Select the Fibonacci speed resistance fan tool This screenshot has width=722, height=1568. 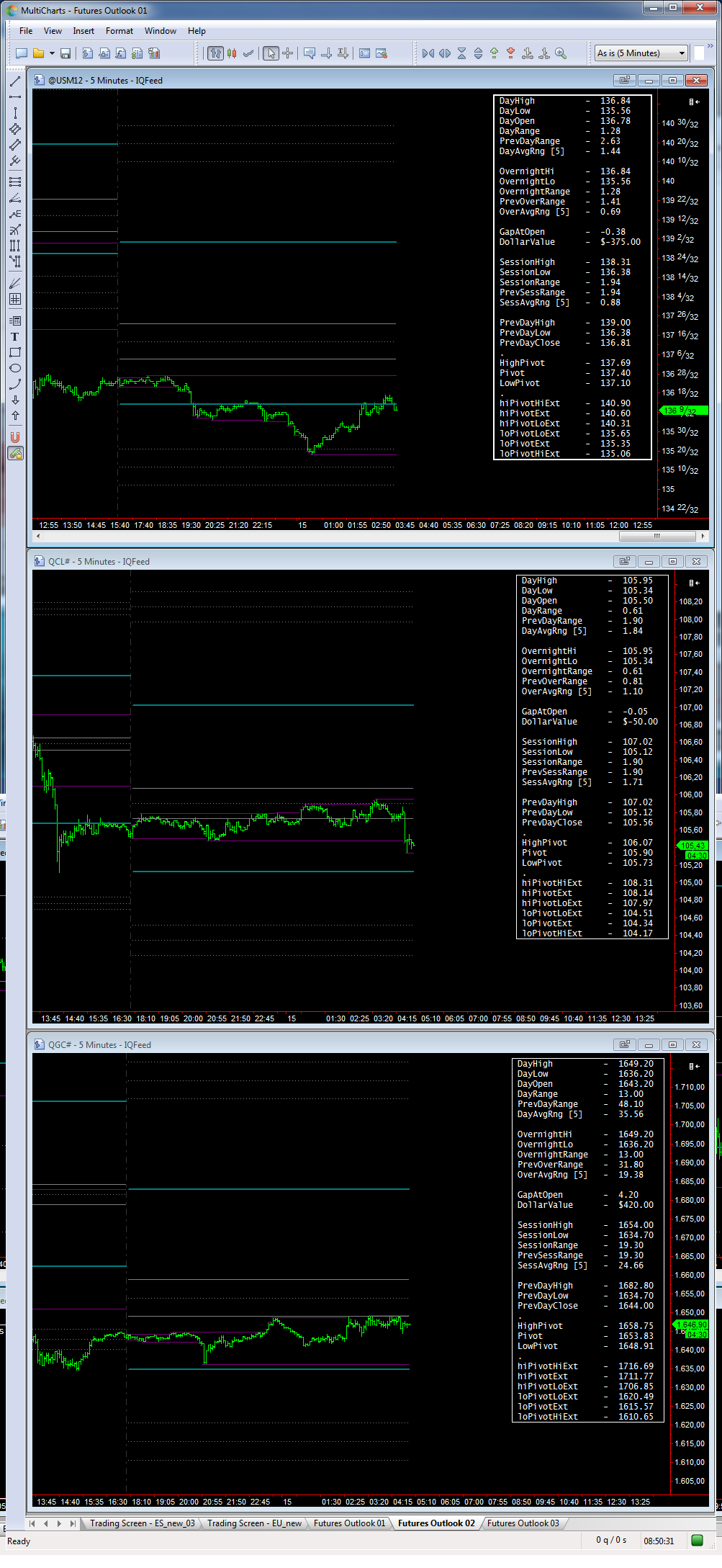click(14, 197)
